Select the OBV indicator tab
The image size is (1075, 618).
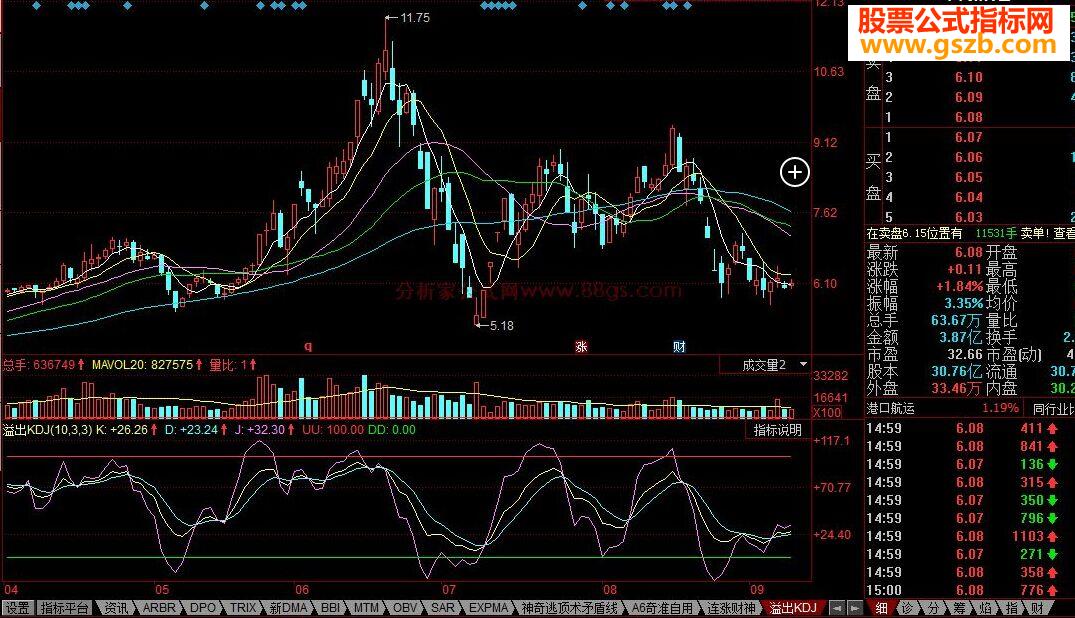[x=404, y=608]
